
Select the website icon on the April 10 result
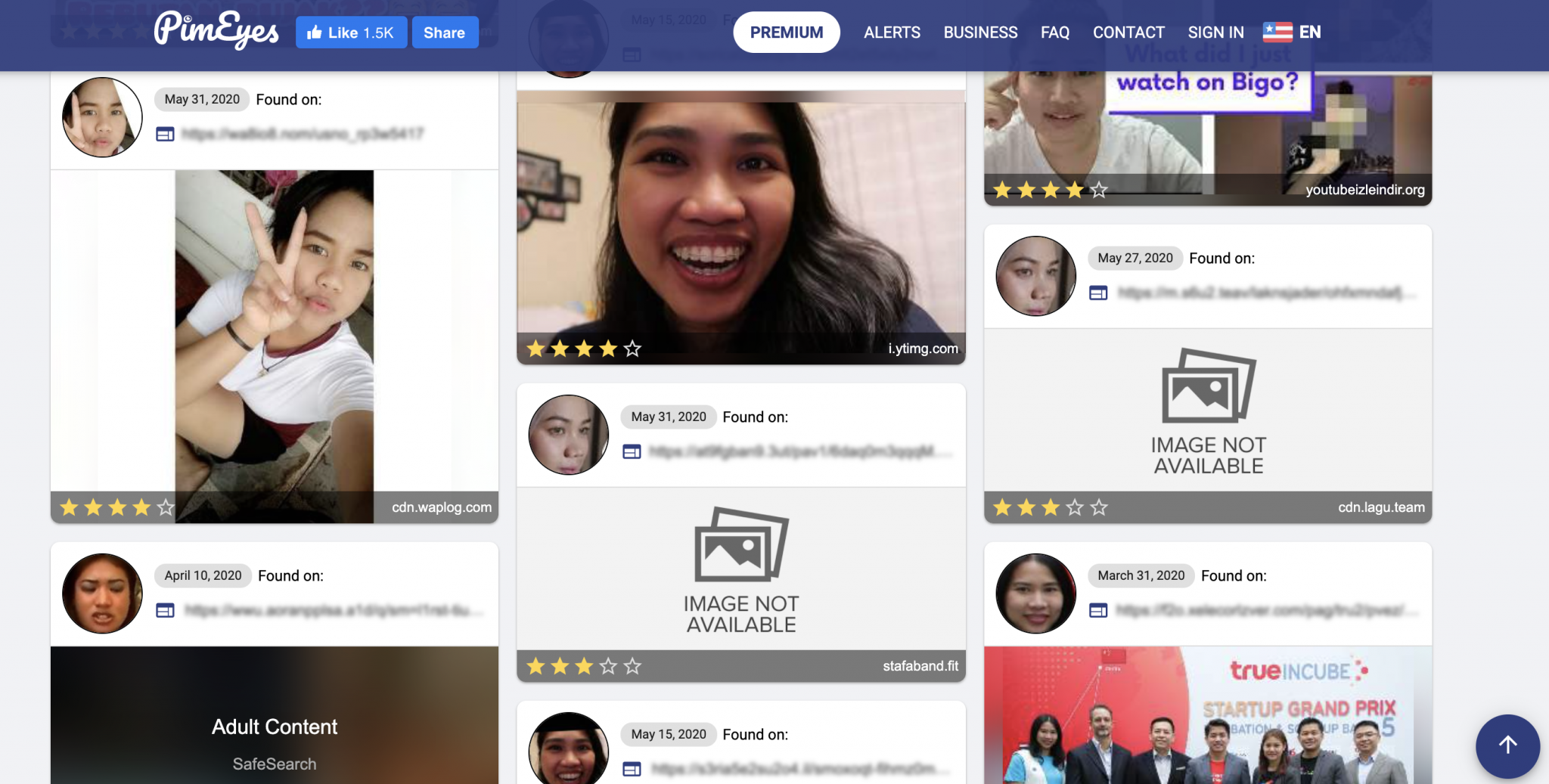163,610
